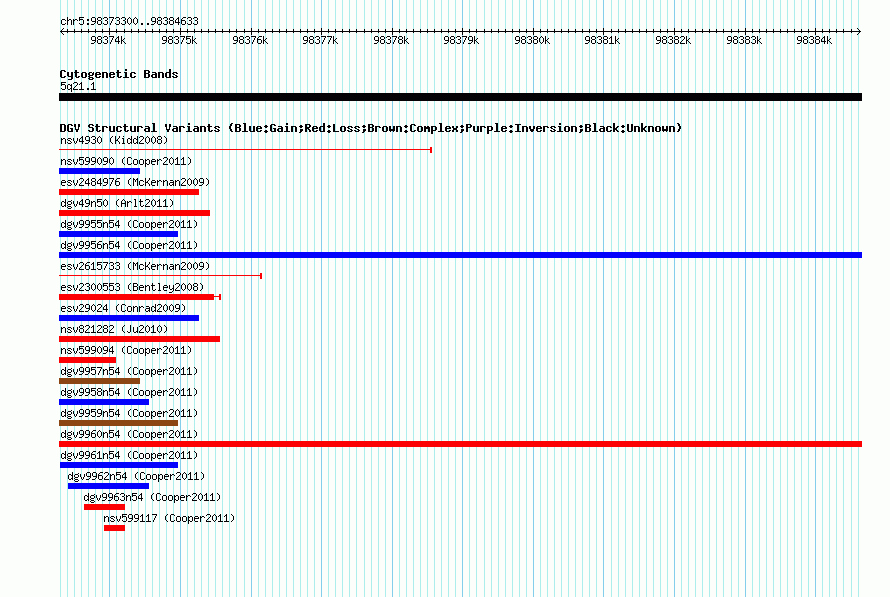
Task: Click the nsv4930 (Kidd2008) variant label
Action: click(114, 140)
